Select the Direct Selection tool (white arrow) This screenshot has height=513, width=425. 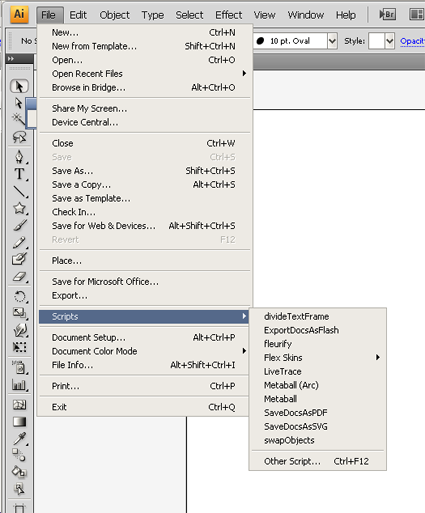point(19,103)
